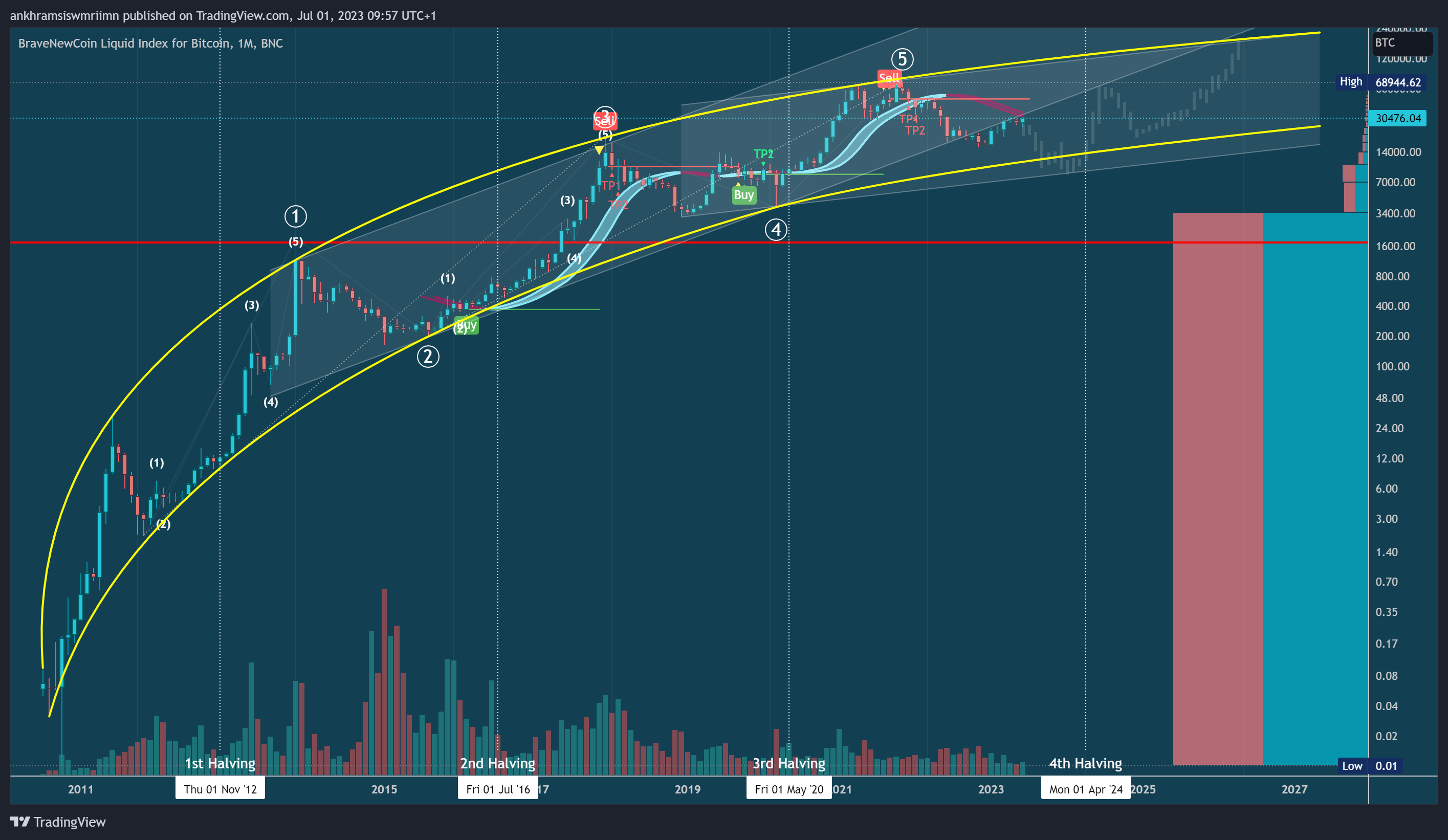1448x840 pixels.
Task: Click the 1.40 price axis level
Action: coord(1387,551)
